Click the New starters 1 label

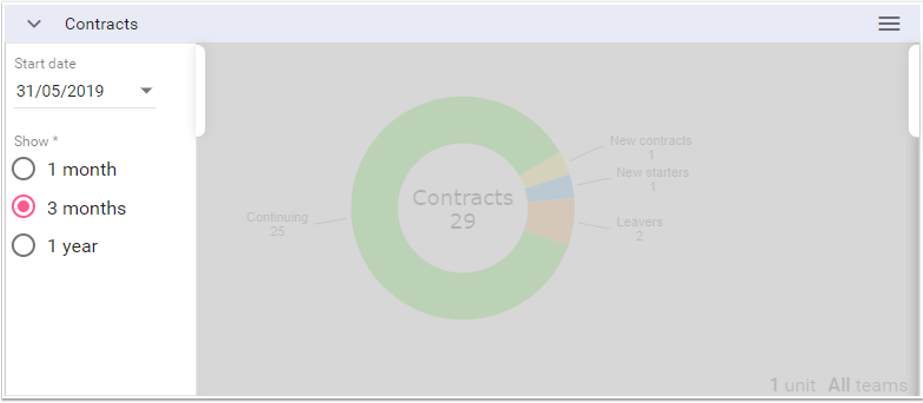(x=652, y=179)
